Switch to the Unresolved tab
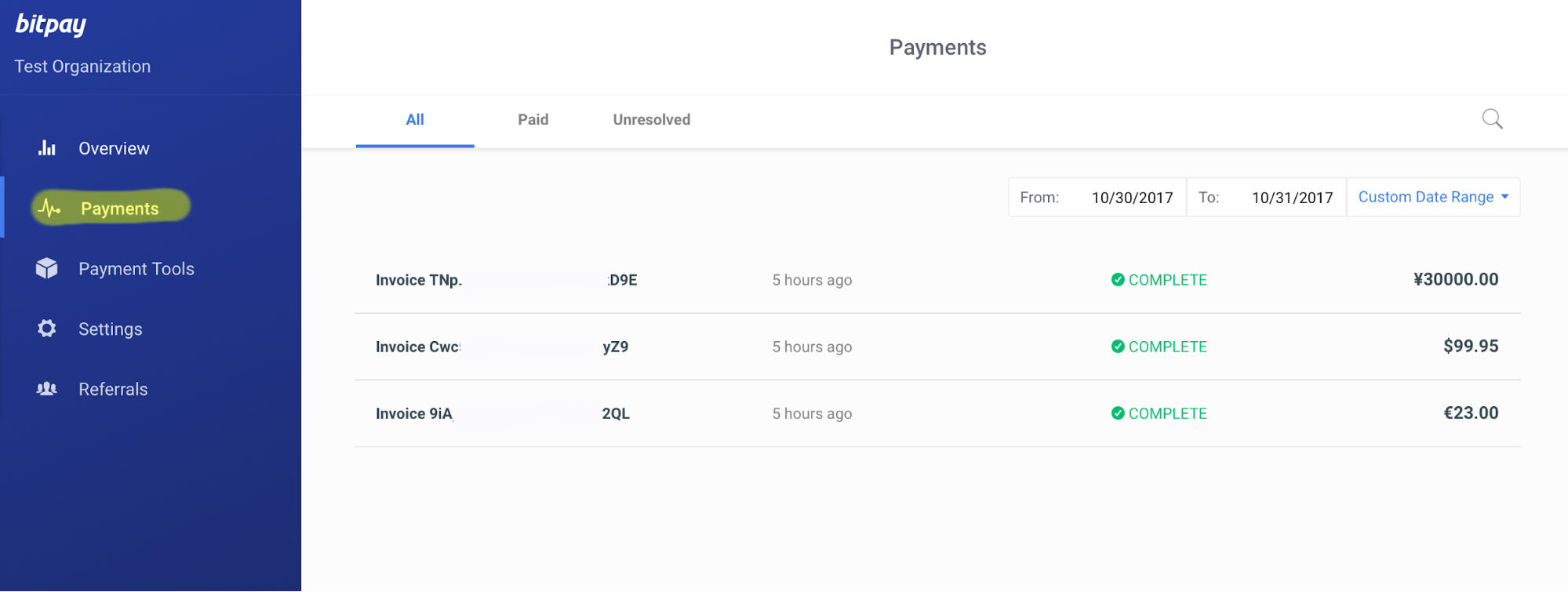Viewport: 1568px width, 592px height. pyautogui.click(x=652, y=120)
